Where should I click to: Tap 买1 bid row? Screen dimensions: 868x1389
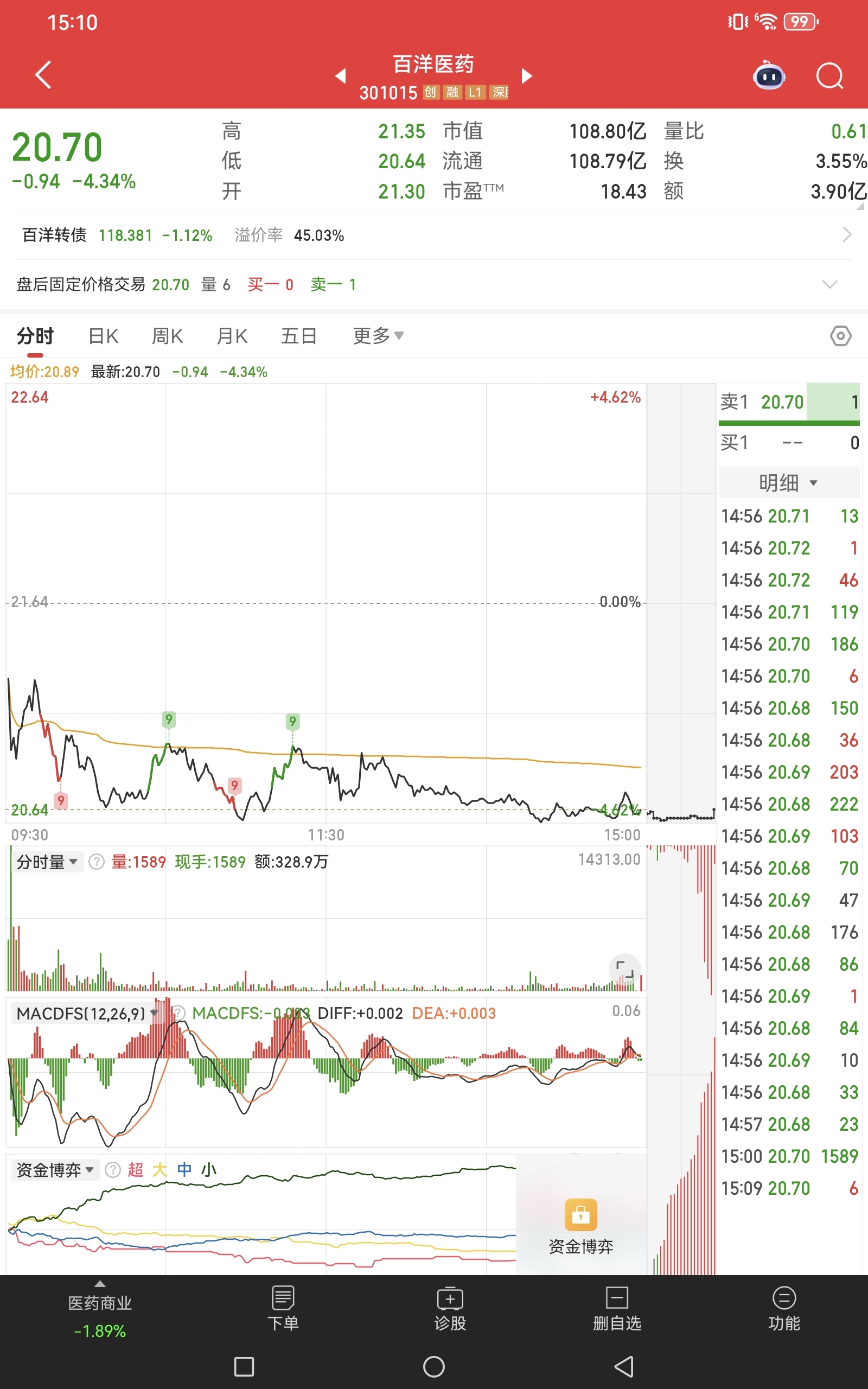click(x=789, y=443)
